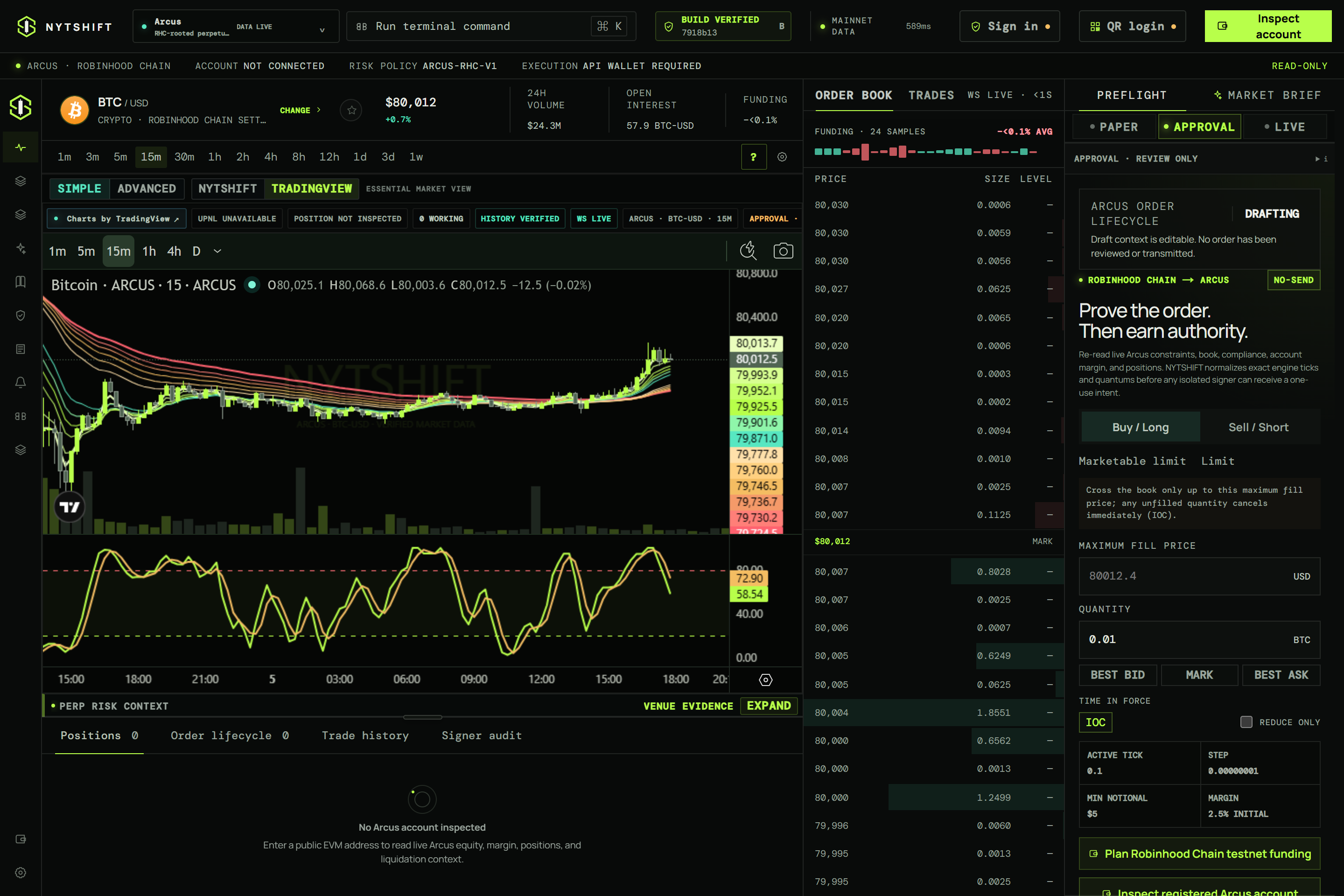
Task: Open the Trade history tab
Action: coord(365,735)
